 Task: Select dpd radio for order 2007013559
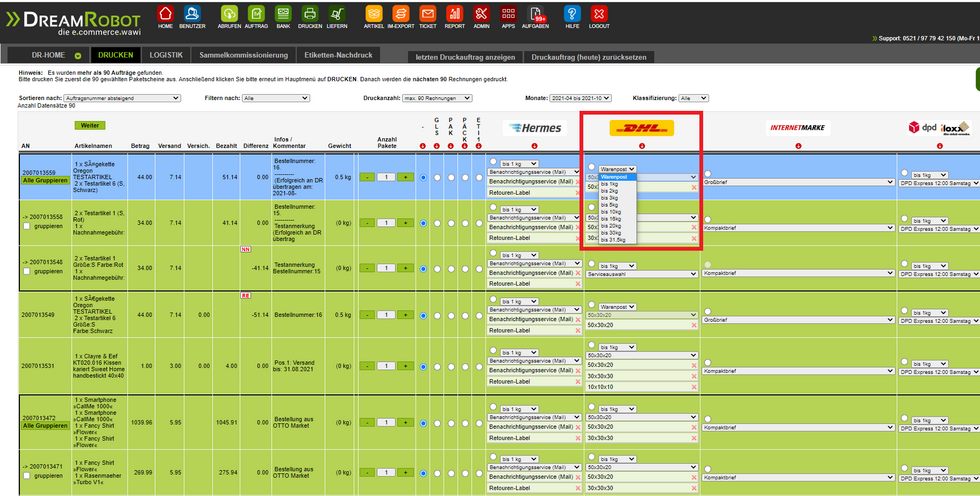pyautogui.click(x=904, y=172)
